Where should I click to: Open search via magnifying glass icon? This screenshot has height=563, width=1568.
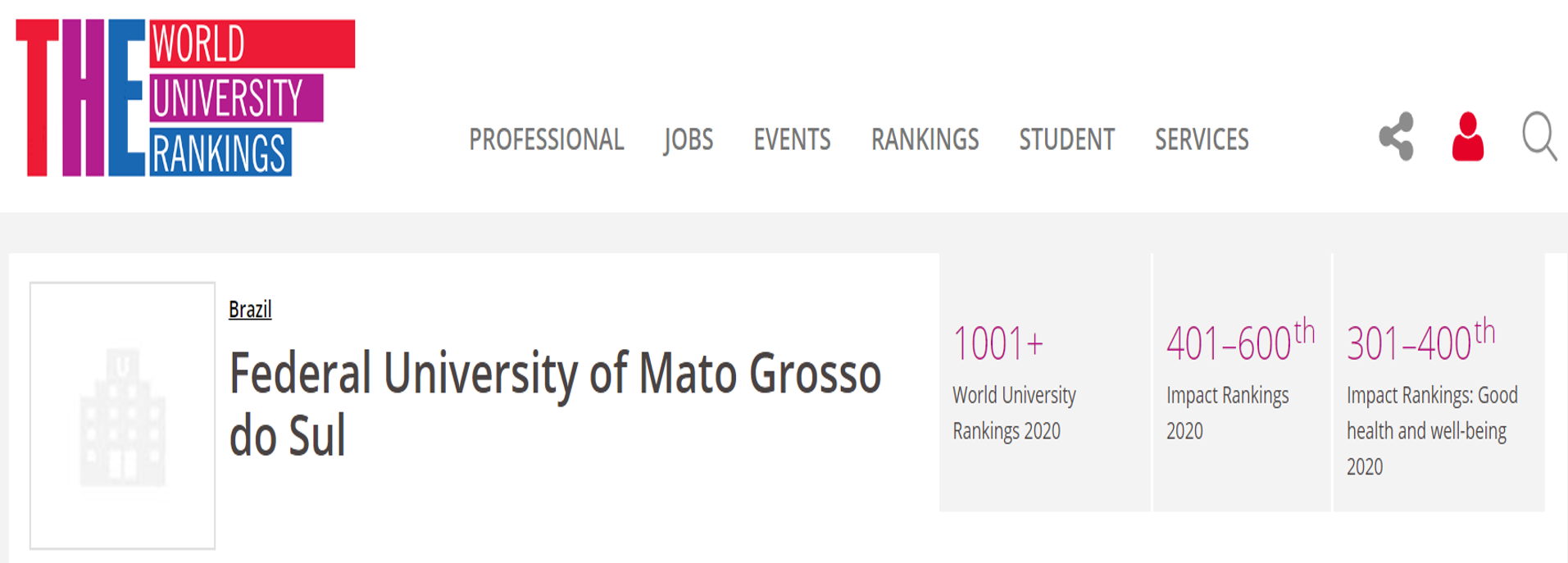[x=1538, y=136]
